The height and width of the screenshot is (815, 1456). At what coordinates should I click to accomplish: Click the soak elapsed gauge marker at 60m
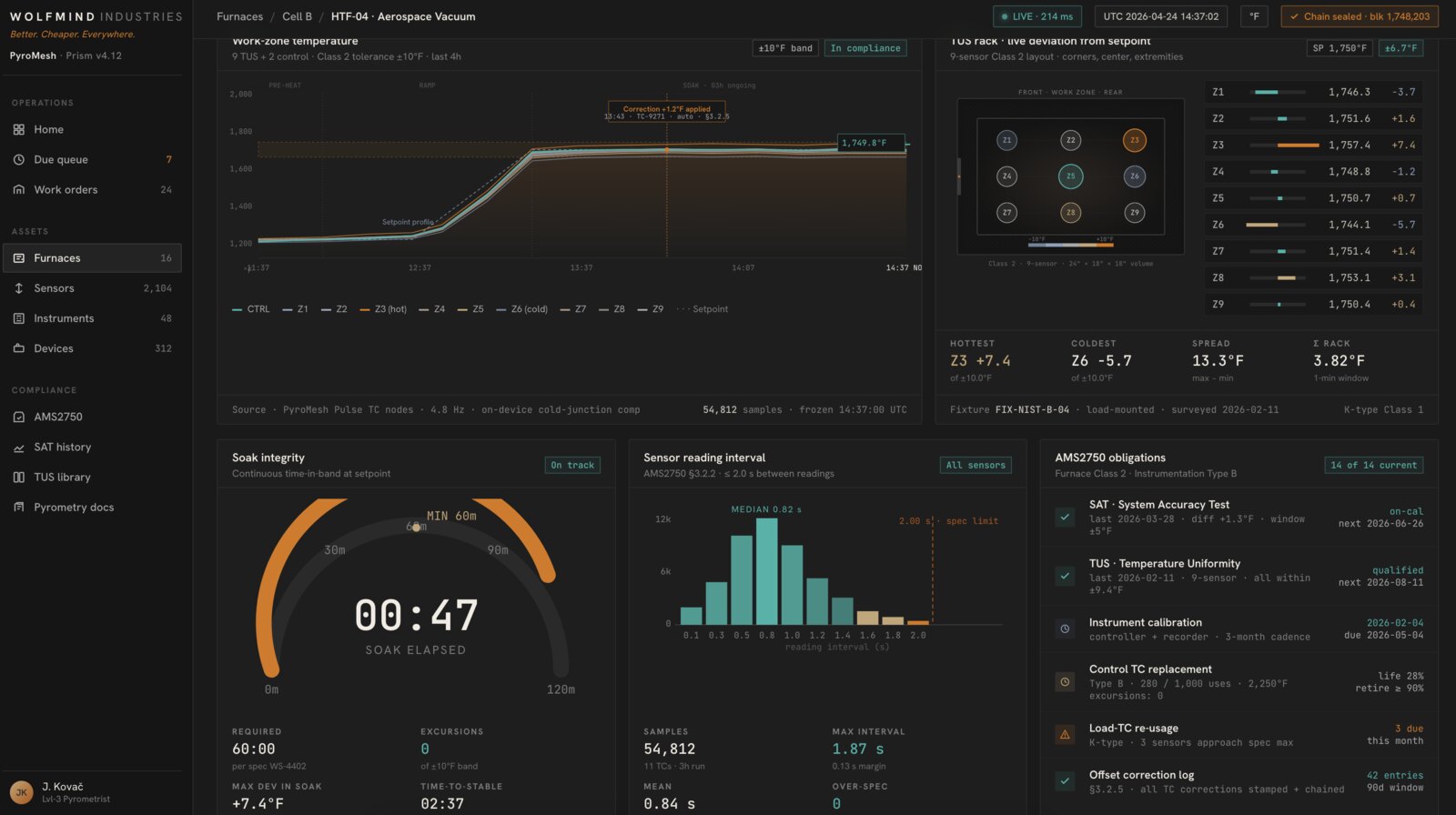pos(416,527)
